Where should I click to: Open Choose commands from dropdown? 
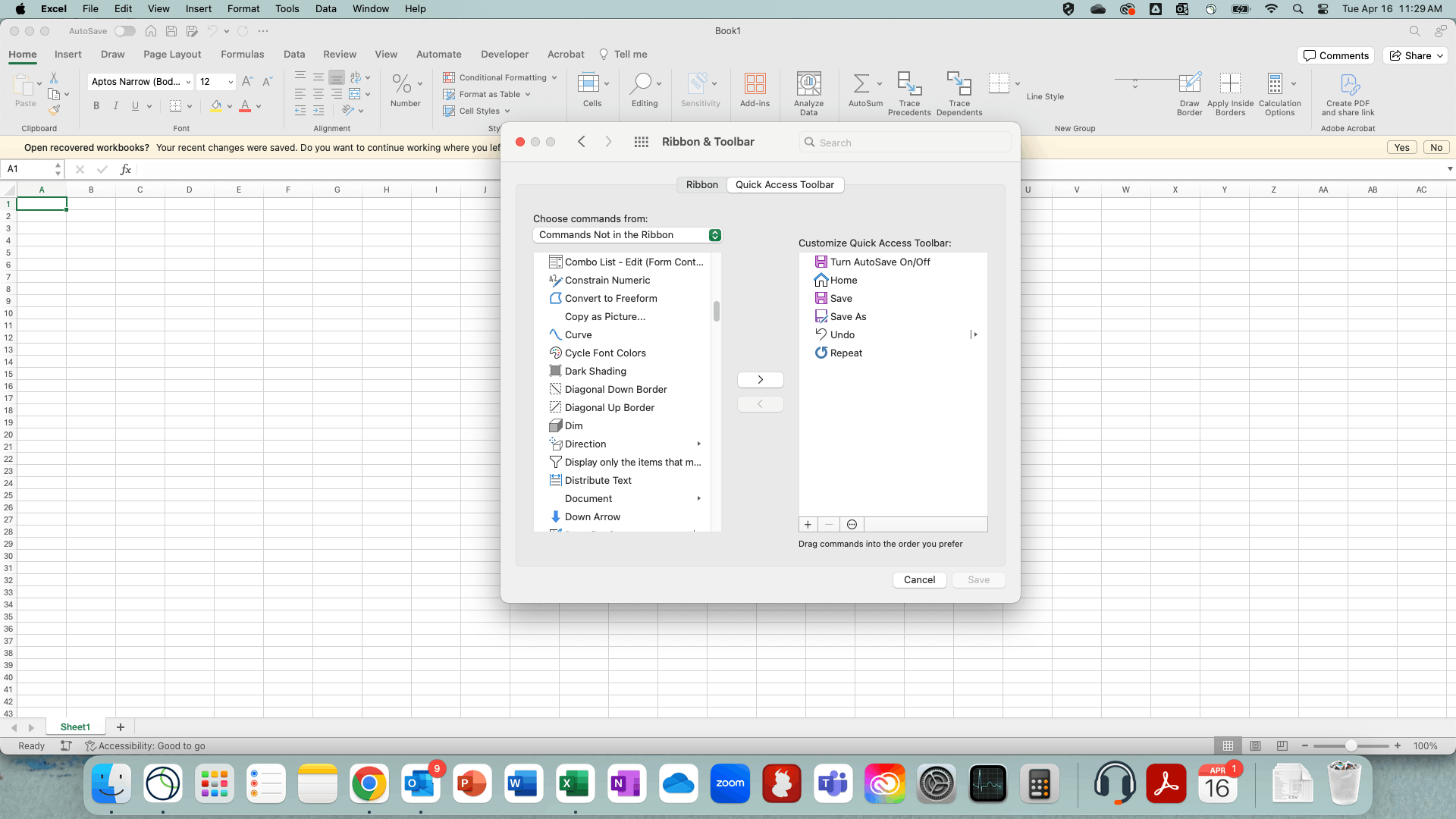click(628, 235)
